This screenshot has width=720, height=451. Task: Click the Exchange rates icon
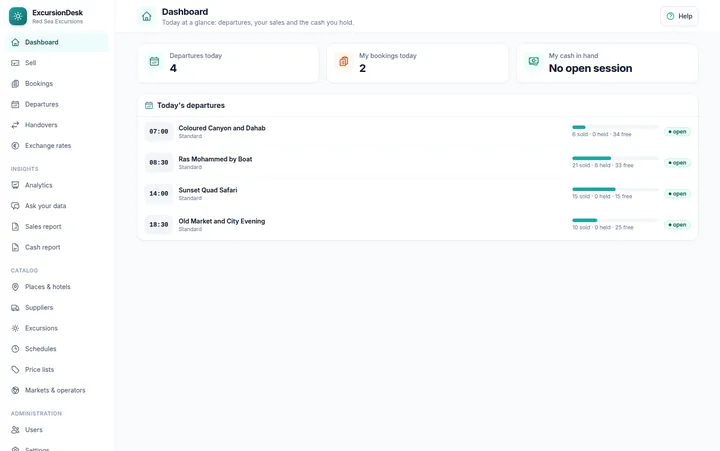[x=15, y=146]
